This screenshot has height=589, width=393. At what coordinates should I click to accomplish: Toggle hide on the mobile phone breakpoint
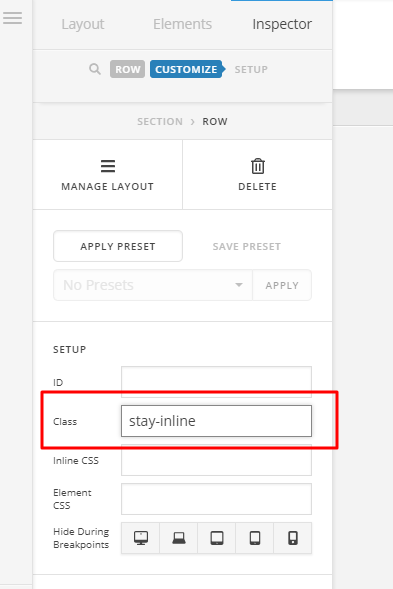(x=293, y=538)
